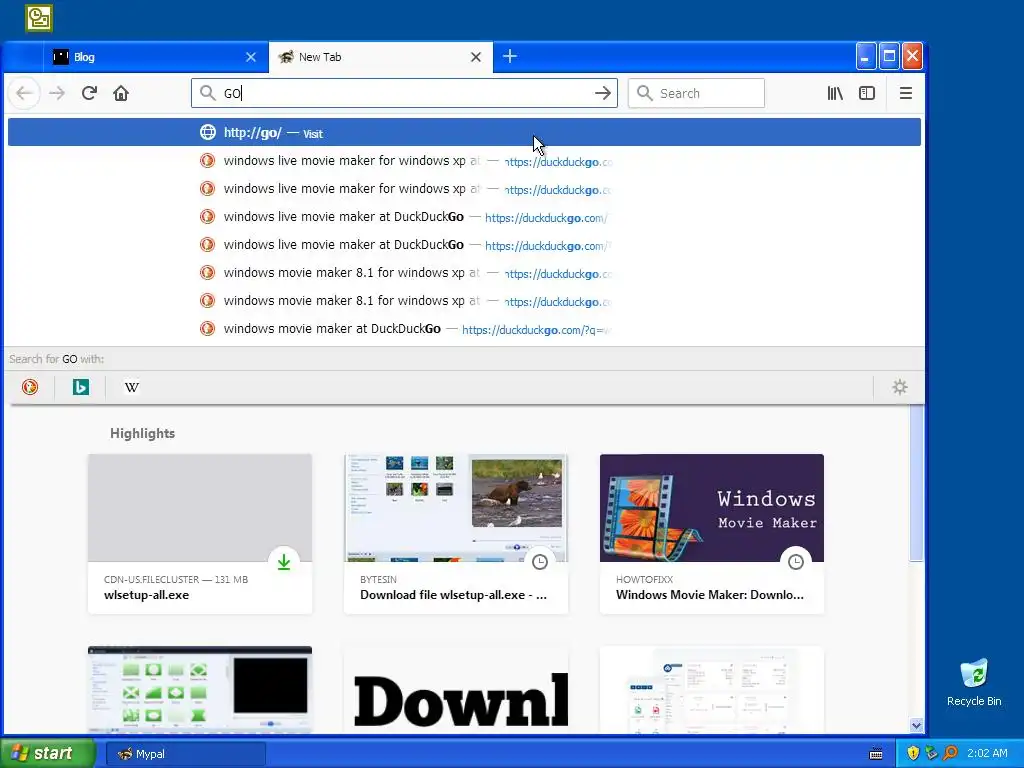Click the scrollbar down arrow

pyautogui.click(x=916, y=726)
